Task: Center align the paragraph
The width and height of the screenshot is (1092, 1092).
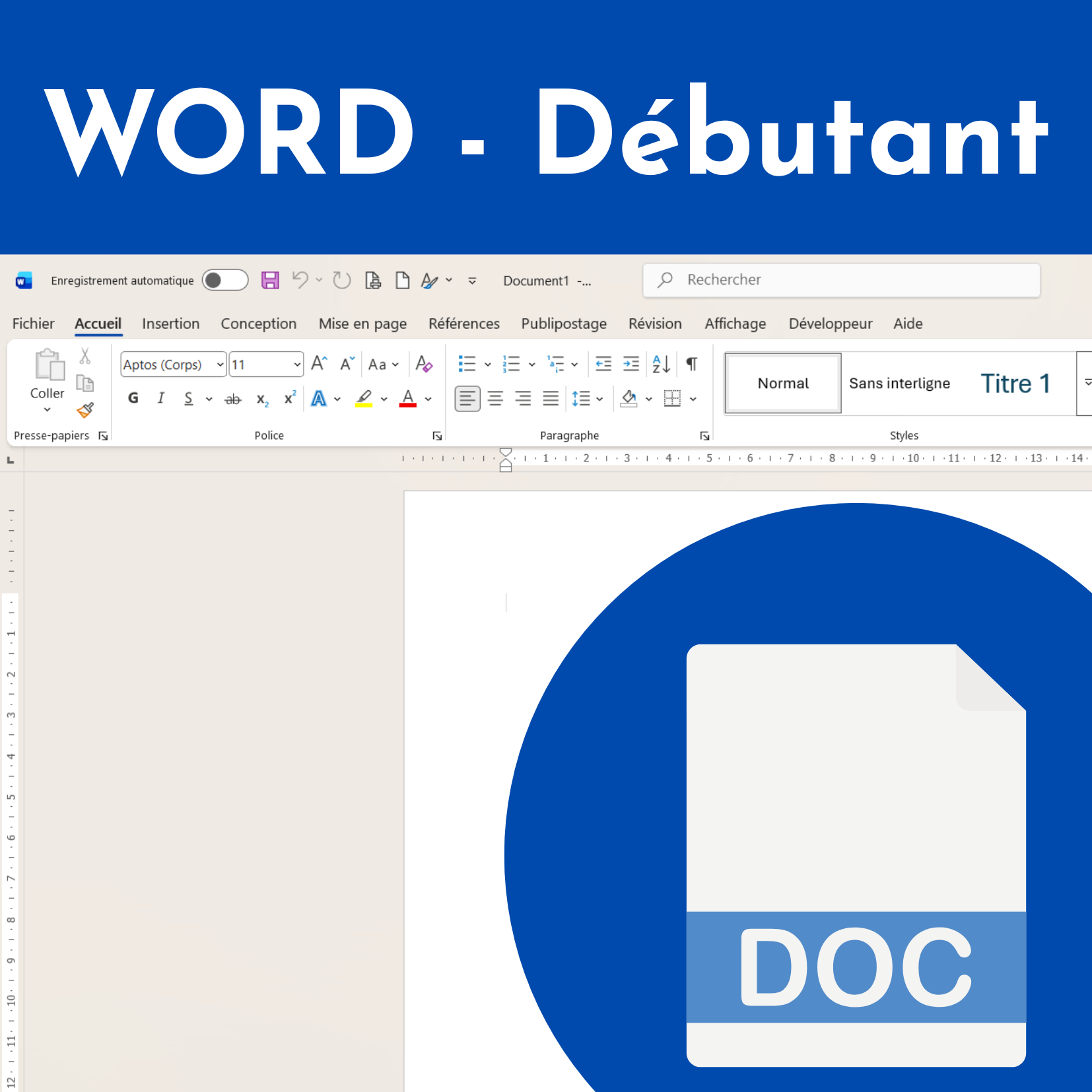Action: click(495, 399)
